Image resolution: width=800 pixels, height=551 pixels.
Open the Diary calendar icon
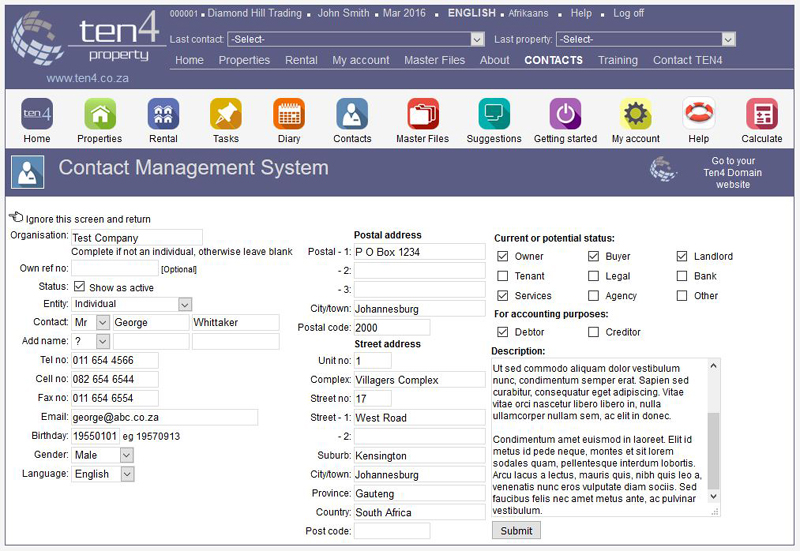(x=289, y=114)
